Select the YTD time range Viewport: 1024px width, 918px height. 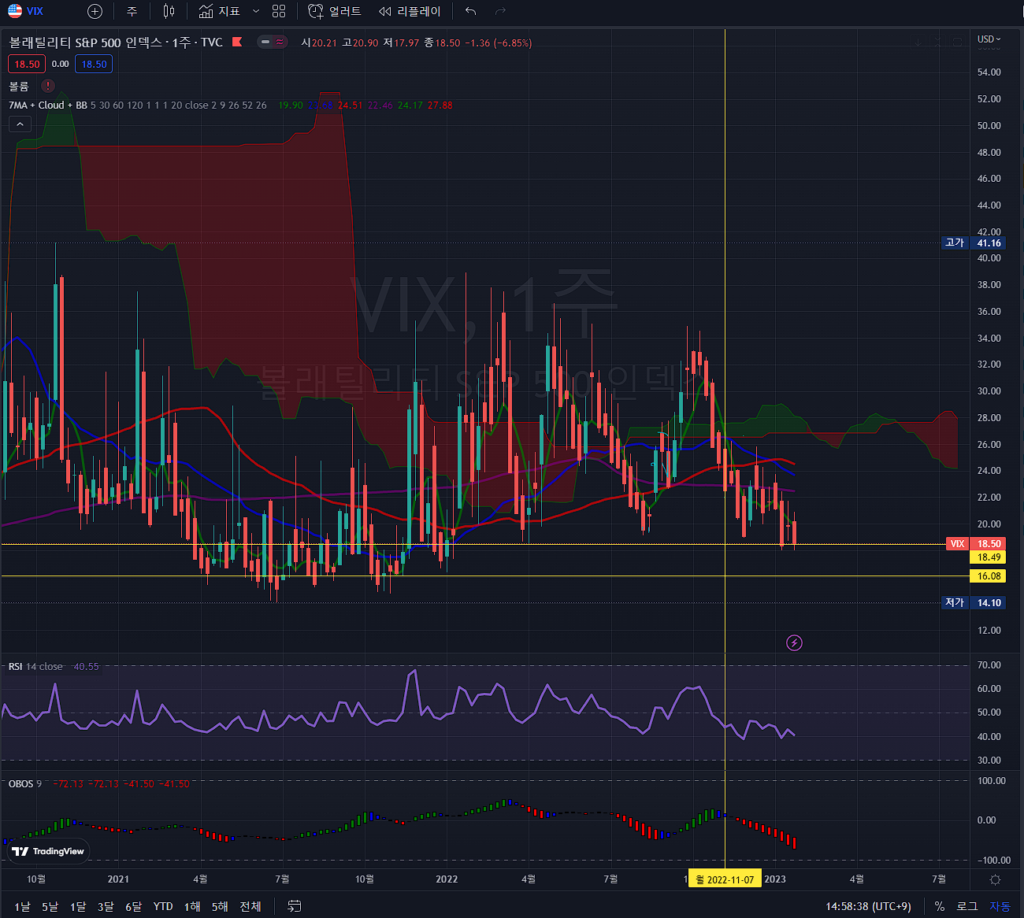pos(162,906)
